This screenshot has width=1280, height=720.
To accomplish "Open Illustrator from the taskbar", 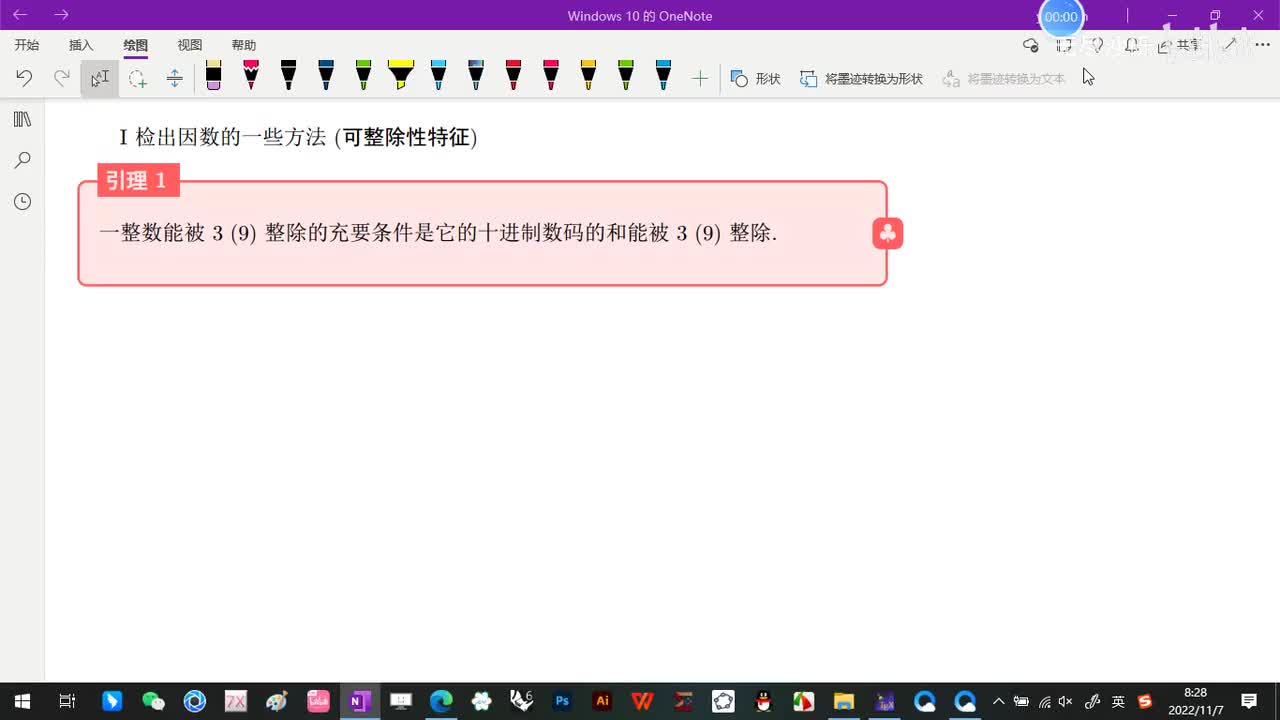I will pos(602,701).
